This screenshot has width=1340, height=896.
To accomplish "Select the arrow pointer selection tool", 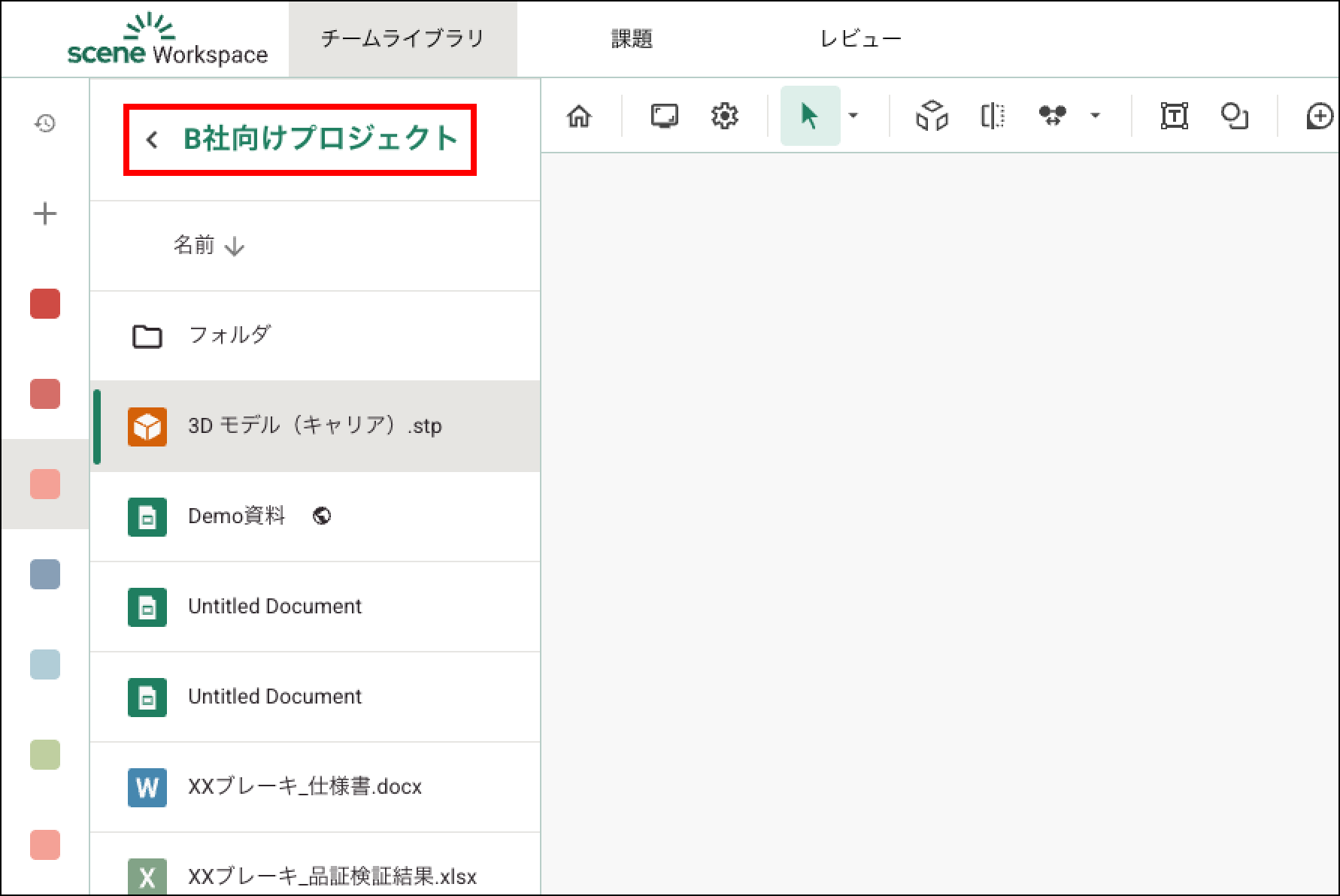I will point(809,117).
